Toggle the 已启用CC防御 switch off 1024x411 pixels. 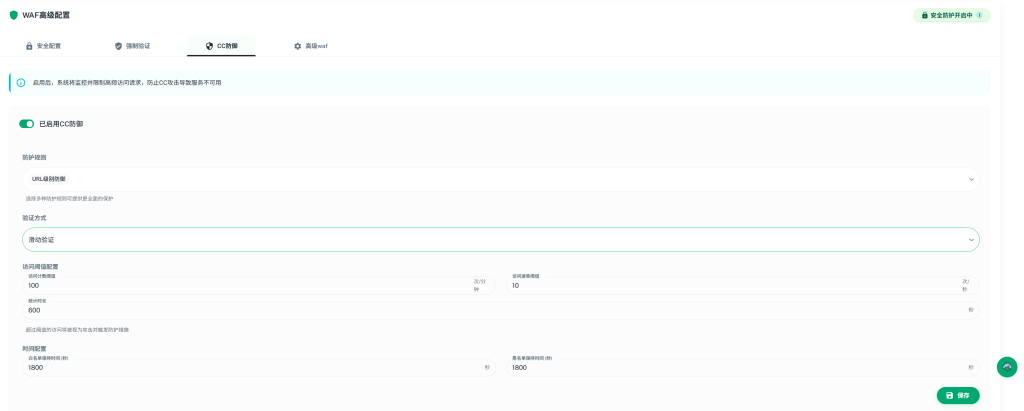click(x=27, y=124)
